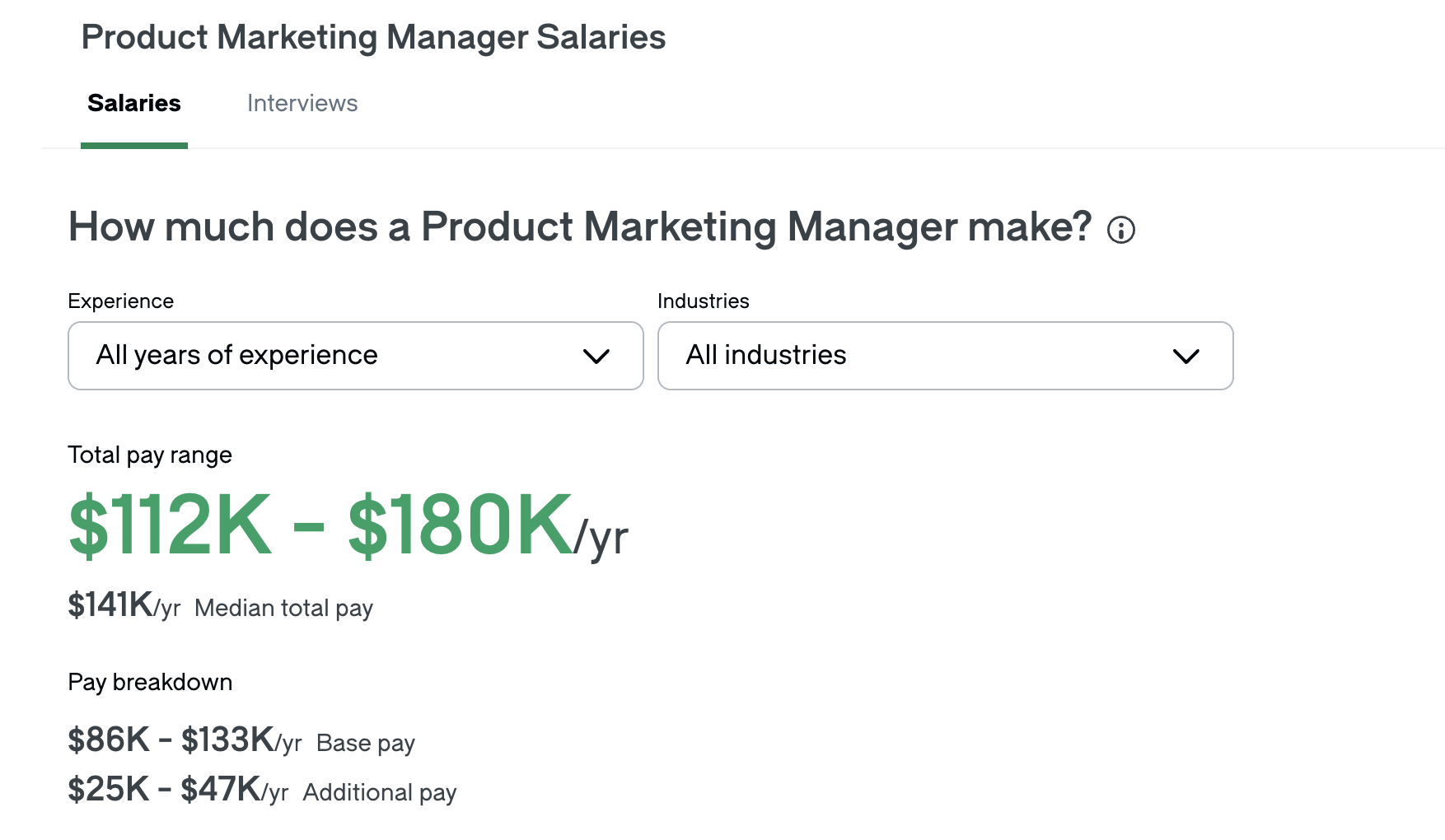Click the "Base pay" label
Viewport: 1445px width, 840px height.
click(365, 743)
